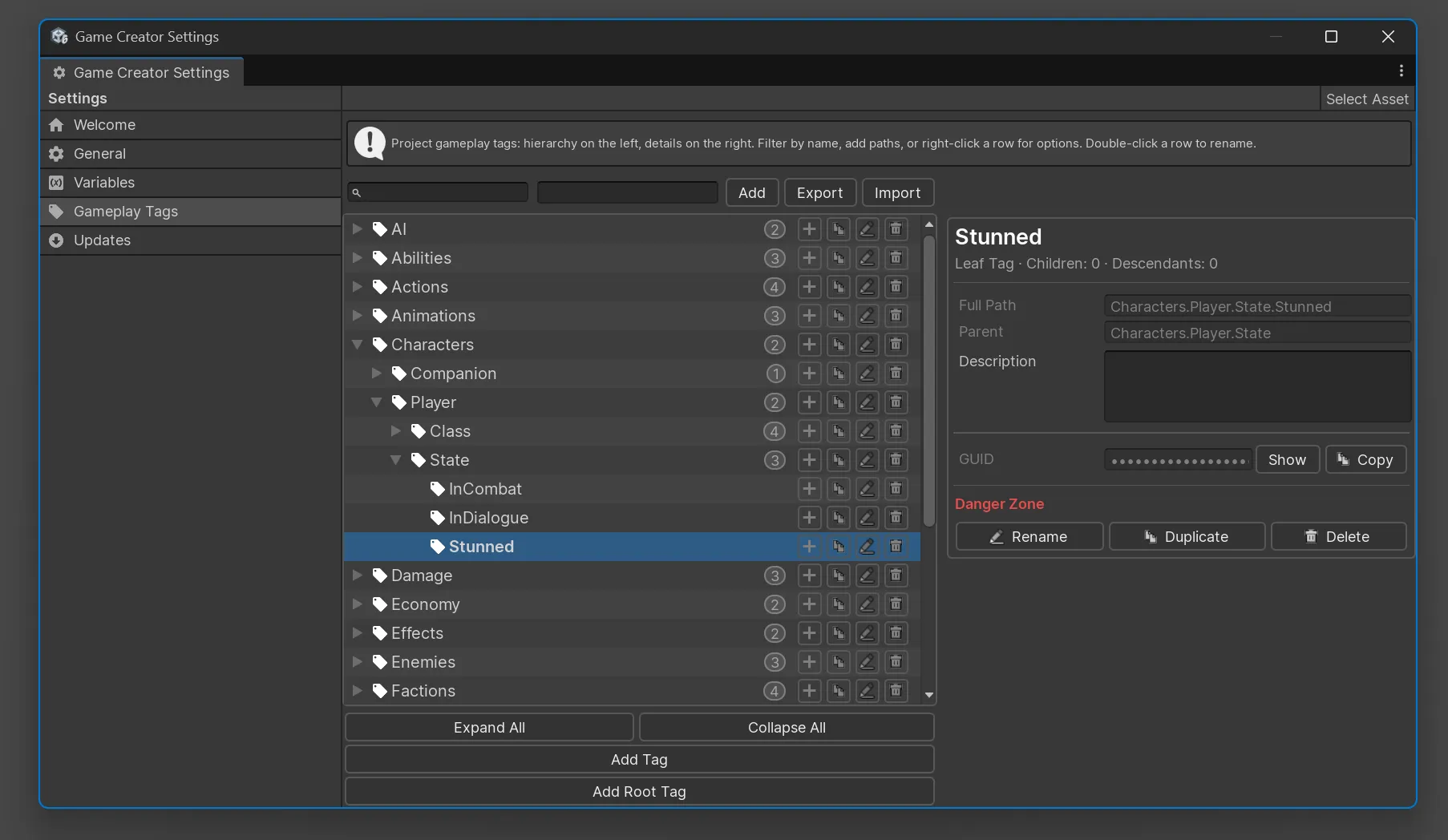Click the trash icon in the Animations row
Viewport: 1448px width, 840px height.
pyautogui.click(x=896, y=316)
